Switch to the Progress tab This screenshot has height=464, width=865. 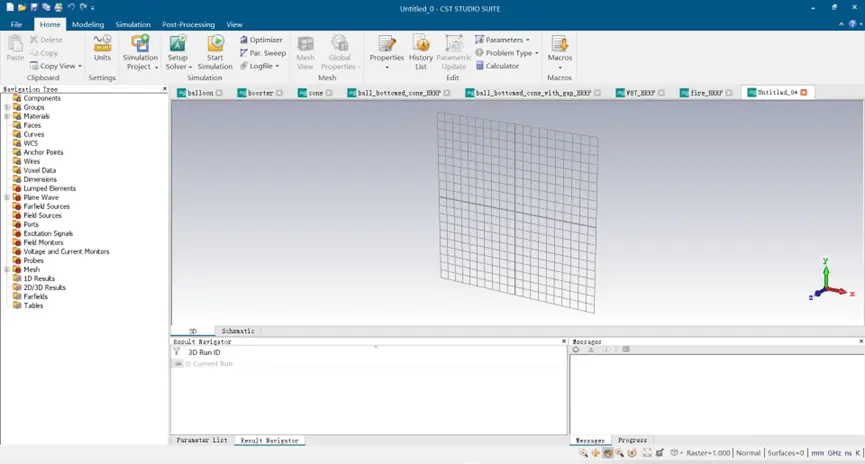632,440
